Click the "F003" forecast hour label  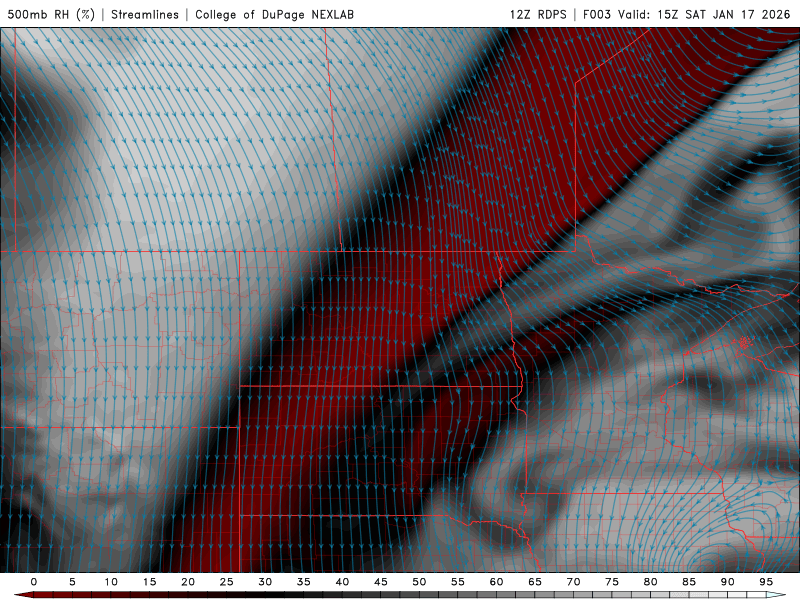[596, 14]
